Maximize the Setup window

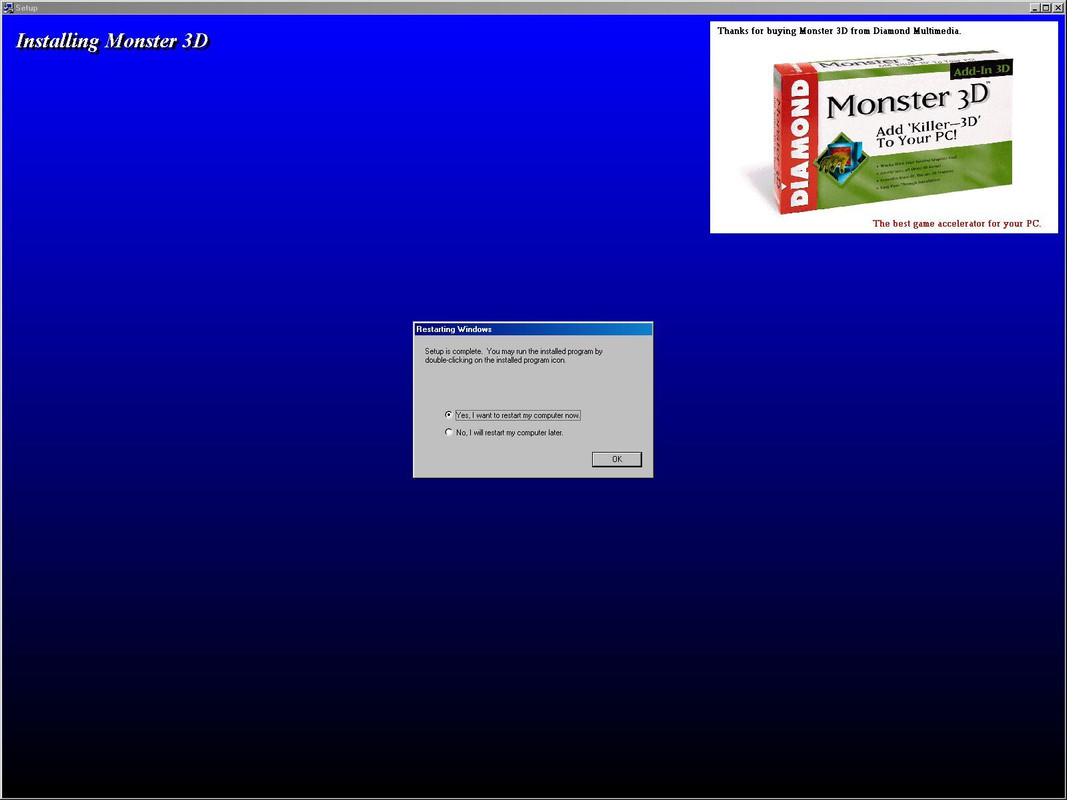click(1046, 7)
